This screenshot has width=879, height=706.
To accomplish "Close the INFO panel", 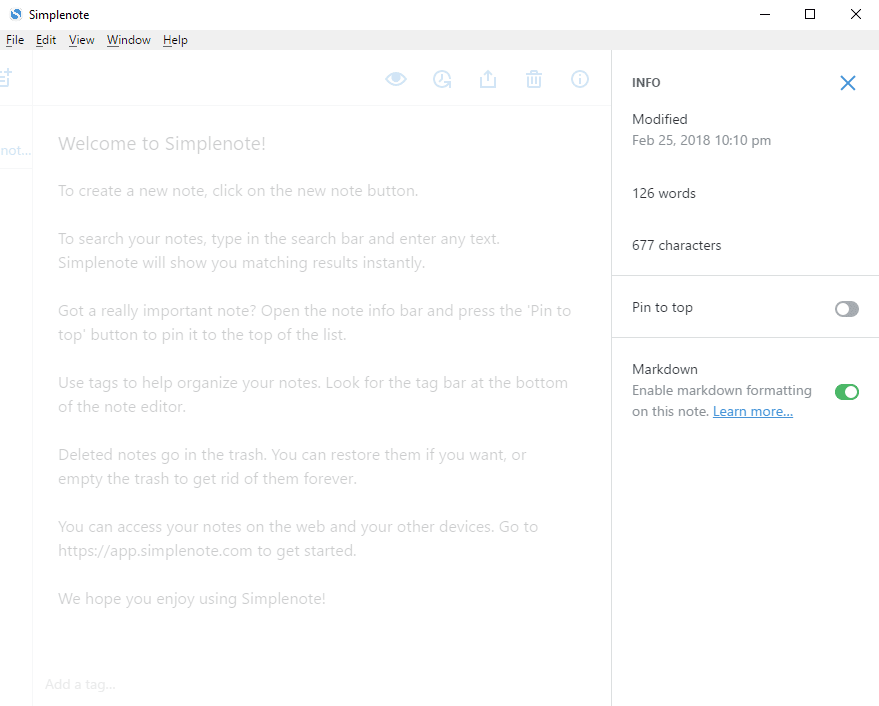I will pos(848,83).
